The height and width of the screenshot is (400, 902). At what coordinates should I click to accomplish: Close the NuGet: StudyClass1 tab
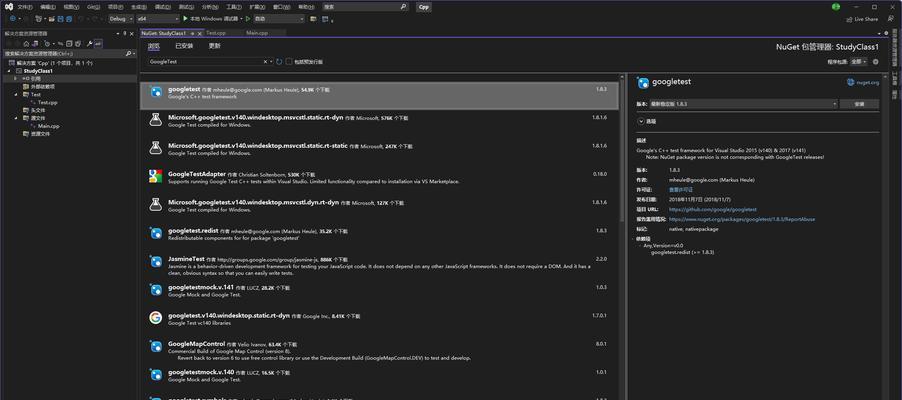coord(200,33)
